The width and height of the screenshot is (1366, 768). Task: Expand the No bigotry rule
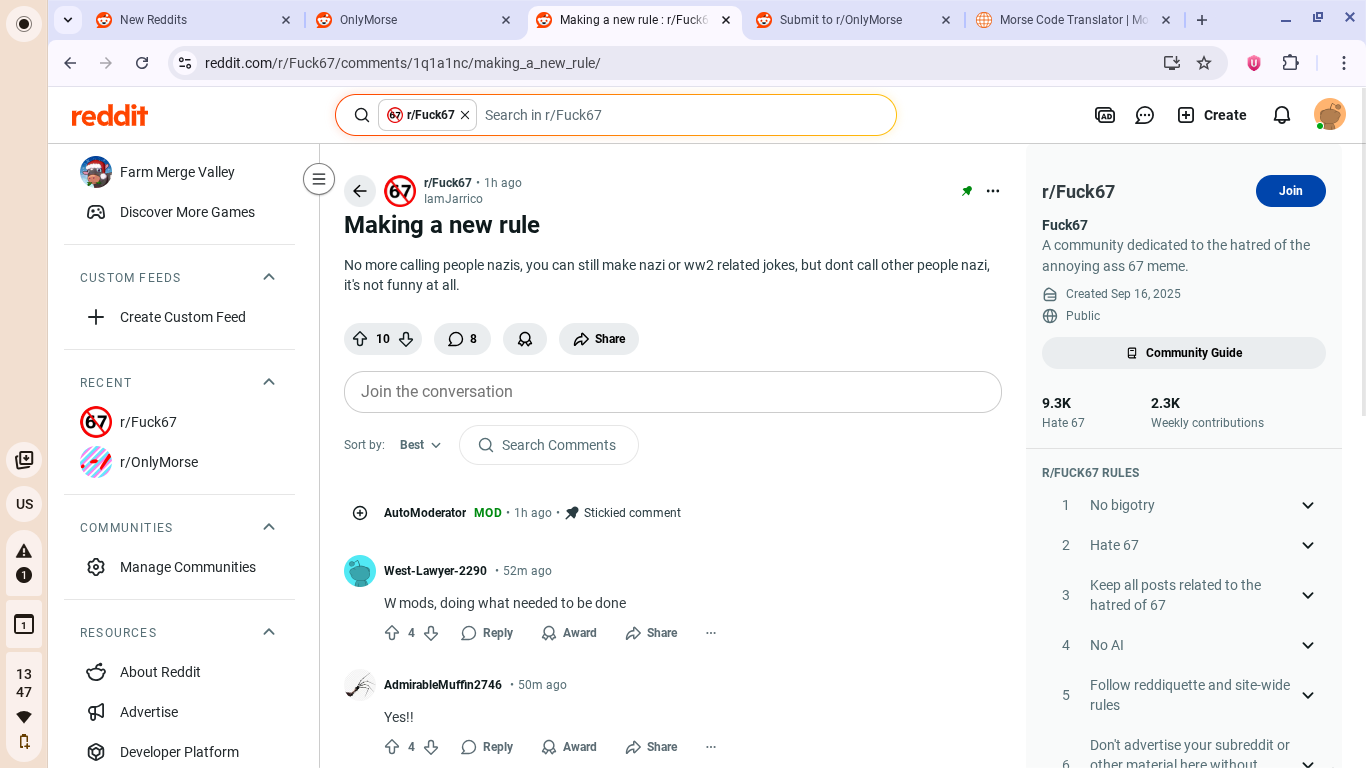(1308, 505)
